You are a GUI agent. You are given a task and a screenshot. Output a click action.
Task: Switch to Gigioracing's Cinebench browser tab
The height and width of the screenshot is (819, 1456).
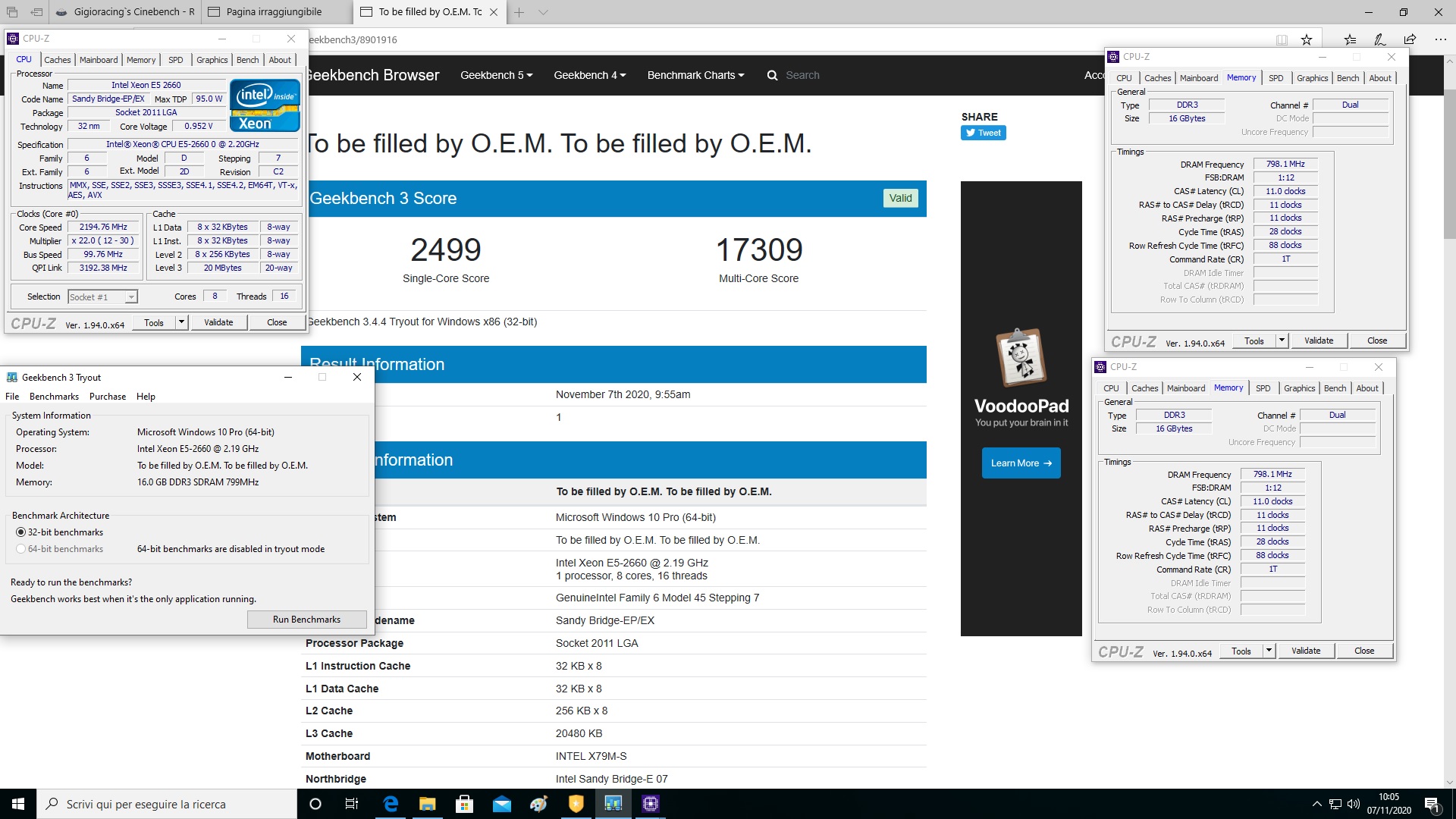tap(126, 12)
